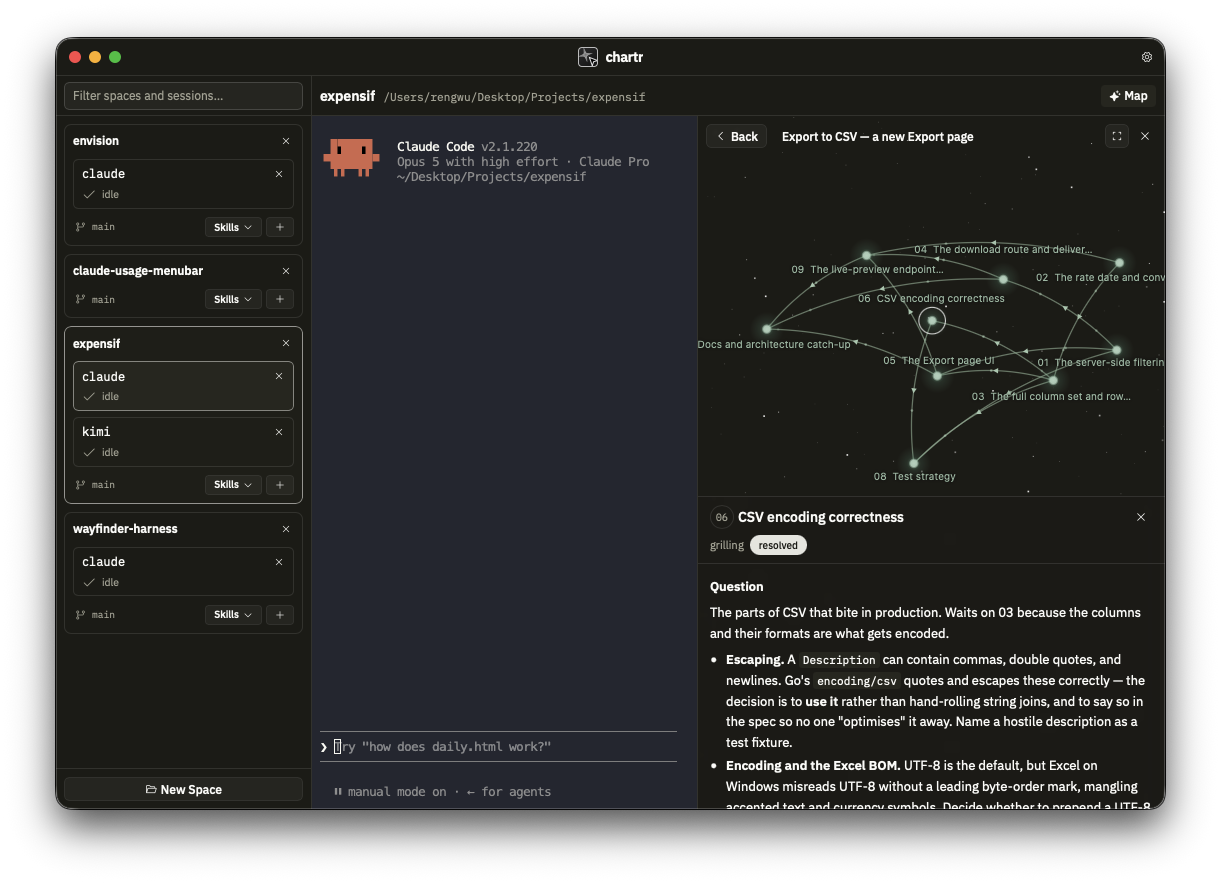Click idle status under kimi
The height and width of the screenshot is (883, 1221).
tap(110, 452)
